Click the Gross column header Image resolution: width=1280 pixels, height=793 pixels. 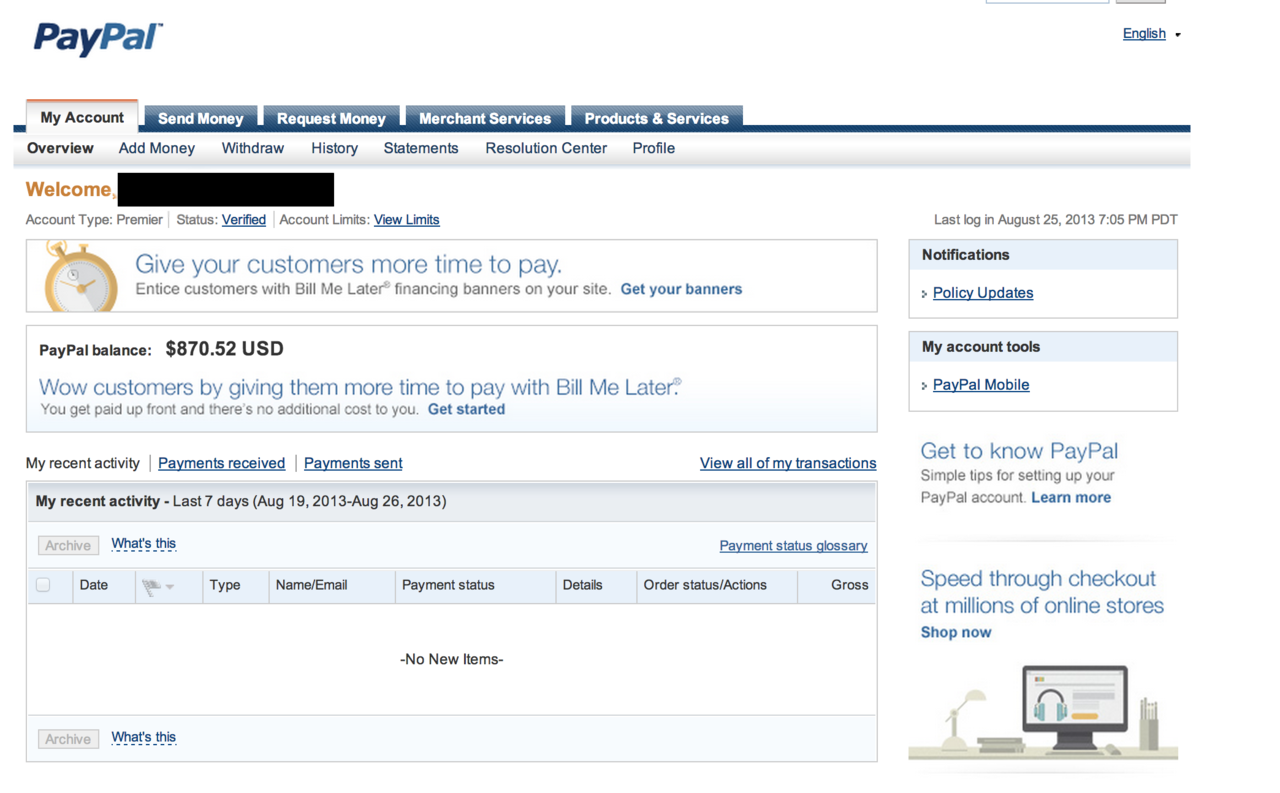[850, 585]
